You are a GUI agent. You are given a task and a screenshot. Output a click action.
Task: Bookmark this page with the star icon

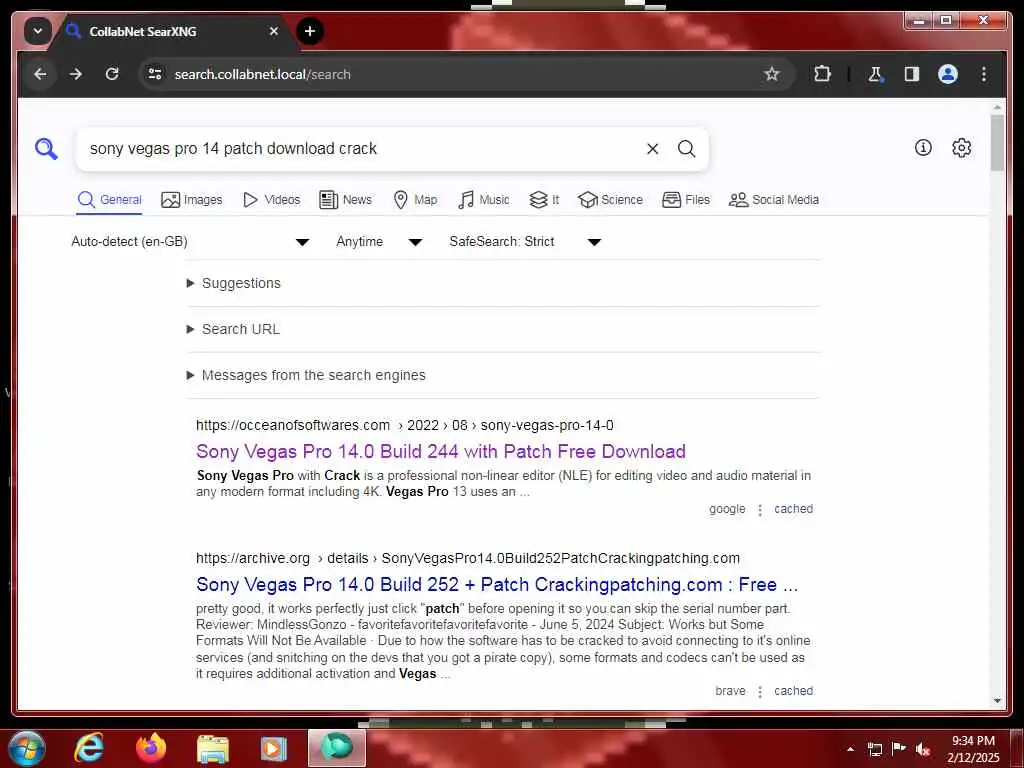[771, 74]
